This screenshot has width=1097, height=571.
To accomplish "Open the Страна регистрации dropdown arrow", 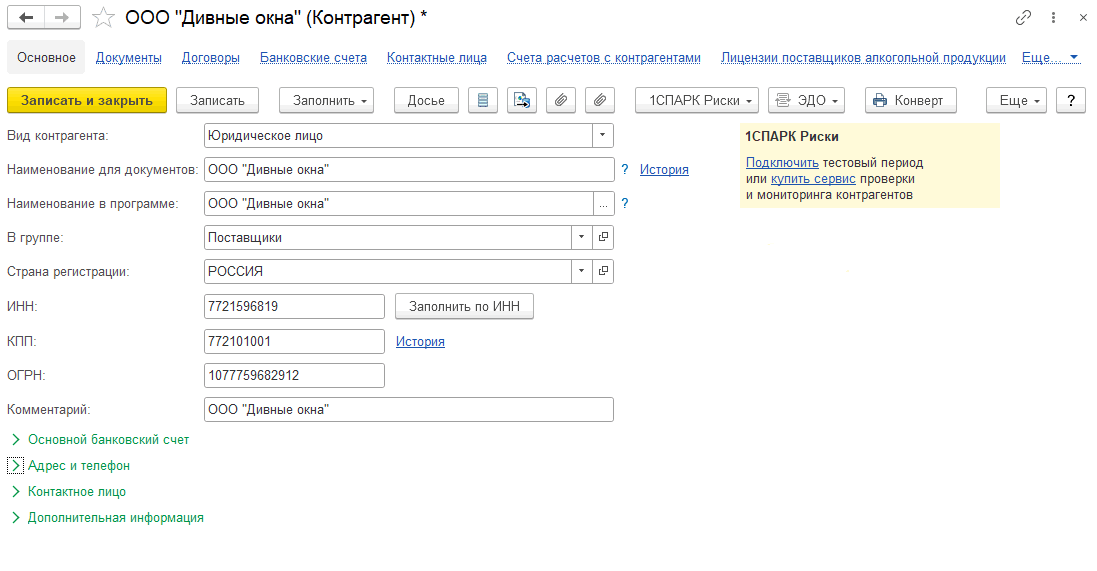I will [x=582, y=272].
